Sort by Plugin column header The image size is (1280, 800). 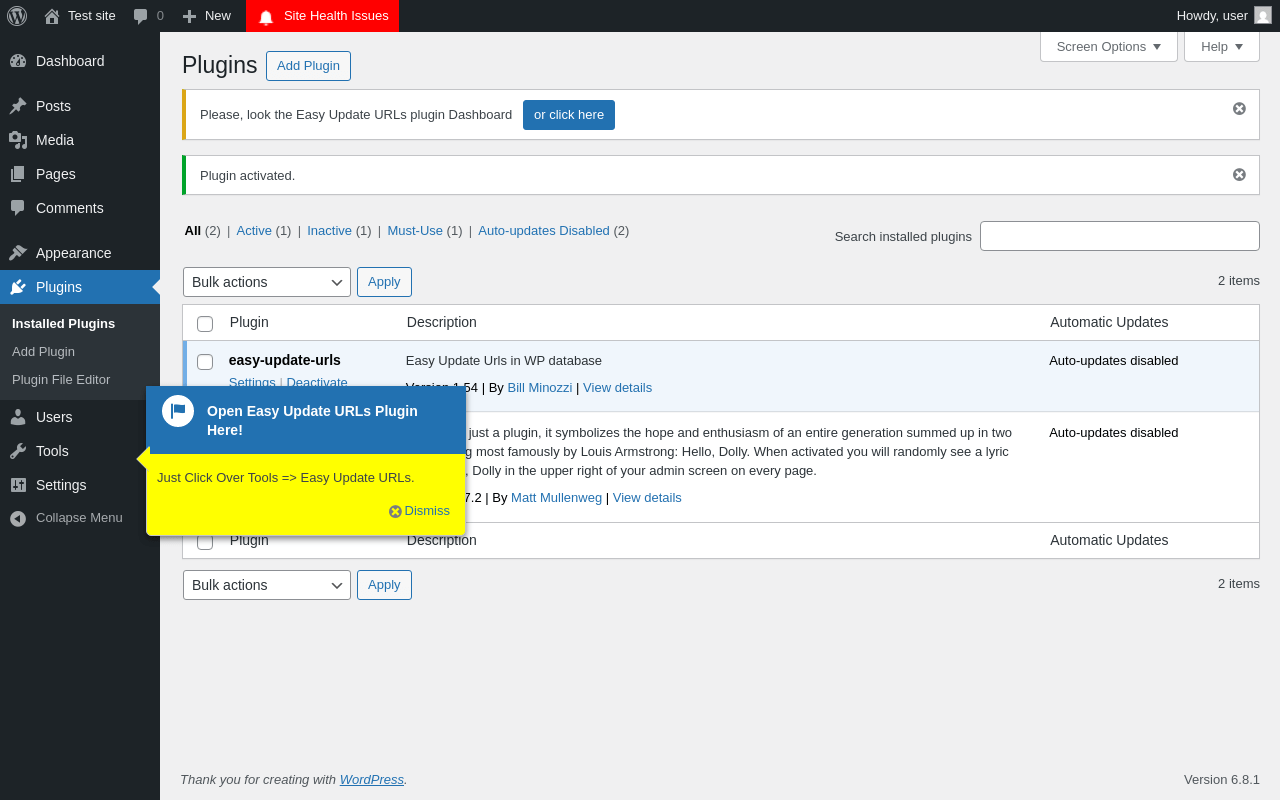(x=249, y=322)
